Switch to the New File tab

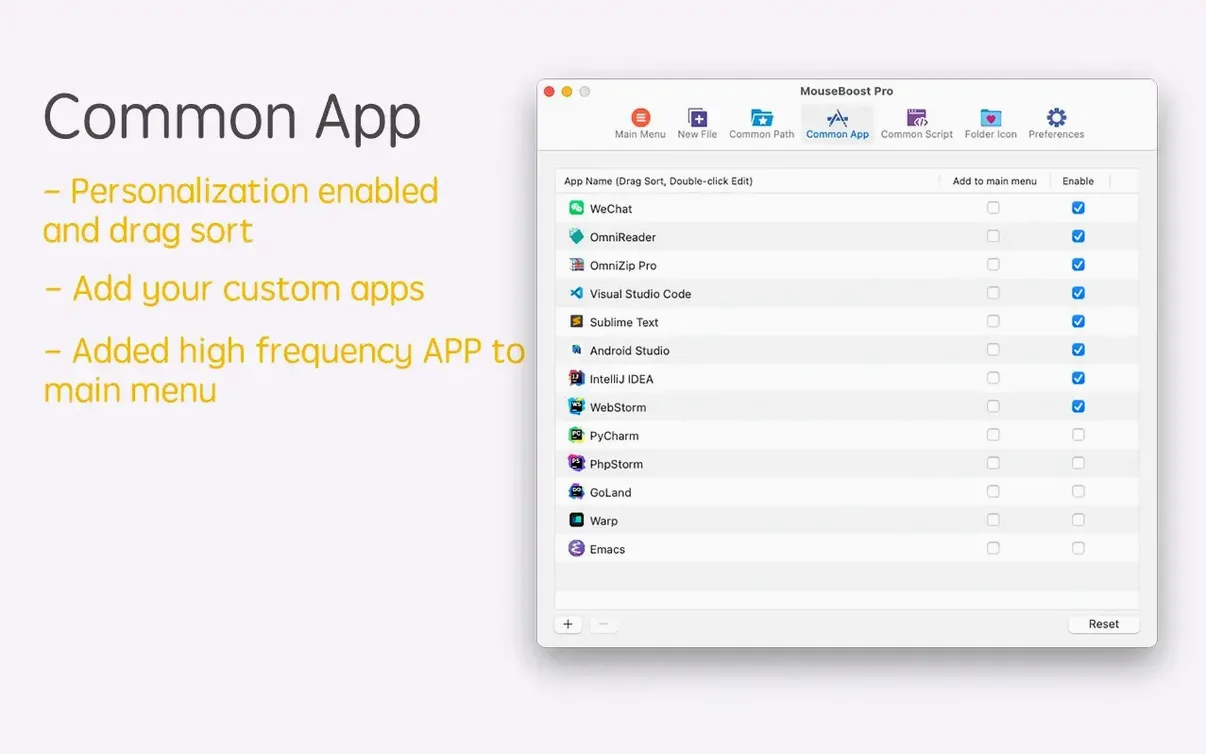tap(697, 124)
